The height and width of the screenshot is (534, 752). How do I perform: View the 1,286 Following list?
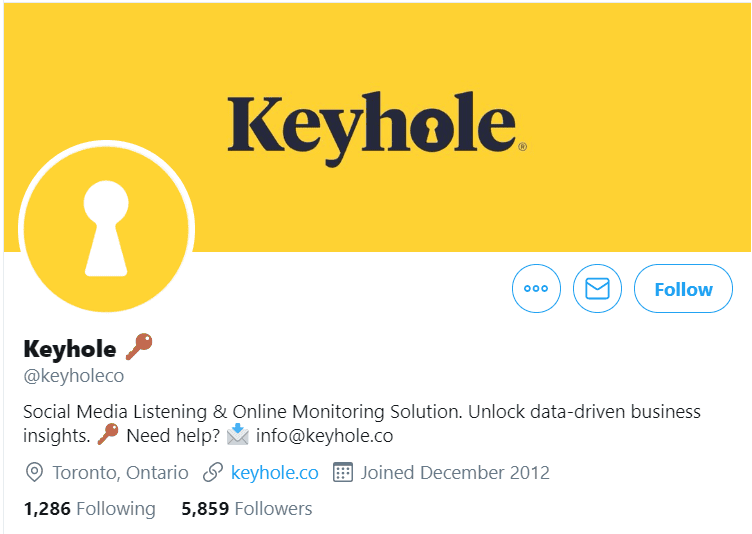click(90, 509)
